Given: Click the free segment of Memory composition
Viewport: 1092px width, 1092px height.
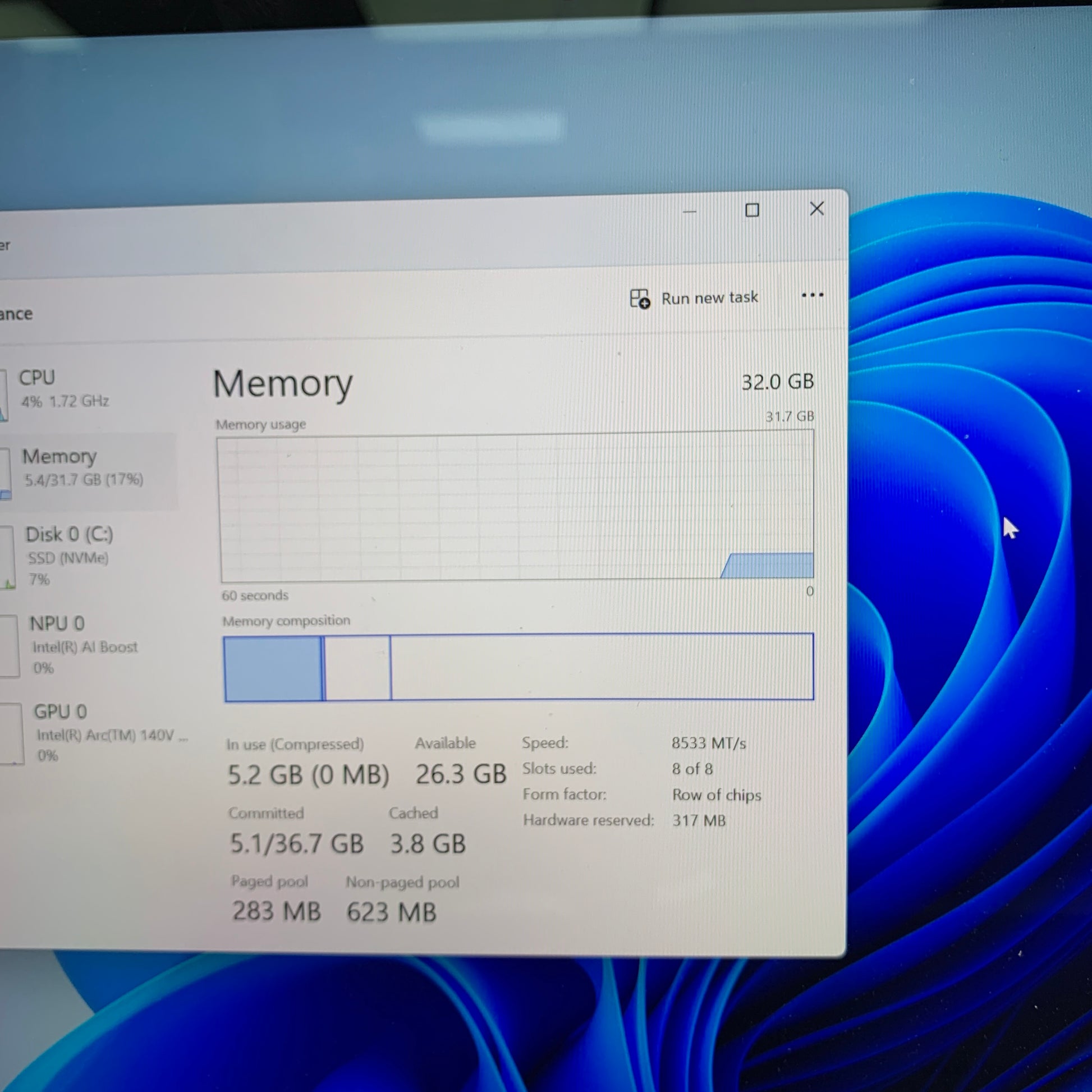Looking at the screenshot, I should pyautogui.click(x=602, y=667).
